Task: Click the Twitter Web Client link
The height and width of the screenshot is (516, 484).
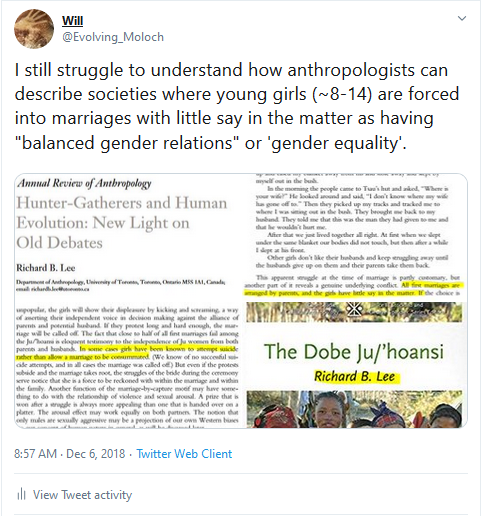Action: 184,454
